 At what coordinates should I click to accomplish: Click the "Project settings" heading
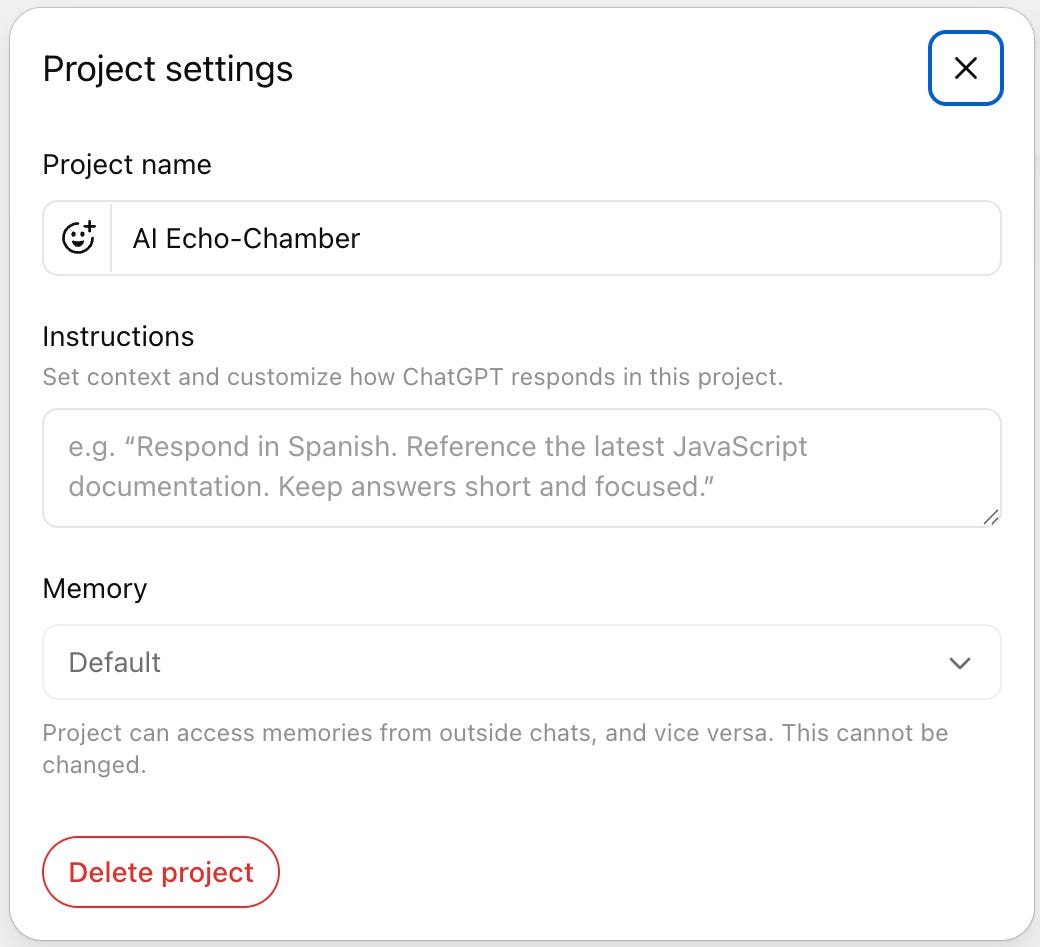(168, 69)
